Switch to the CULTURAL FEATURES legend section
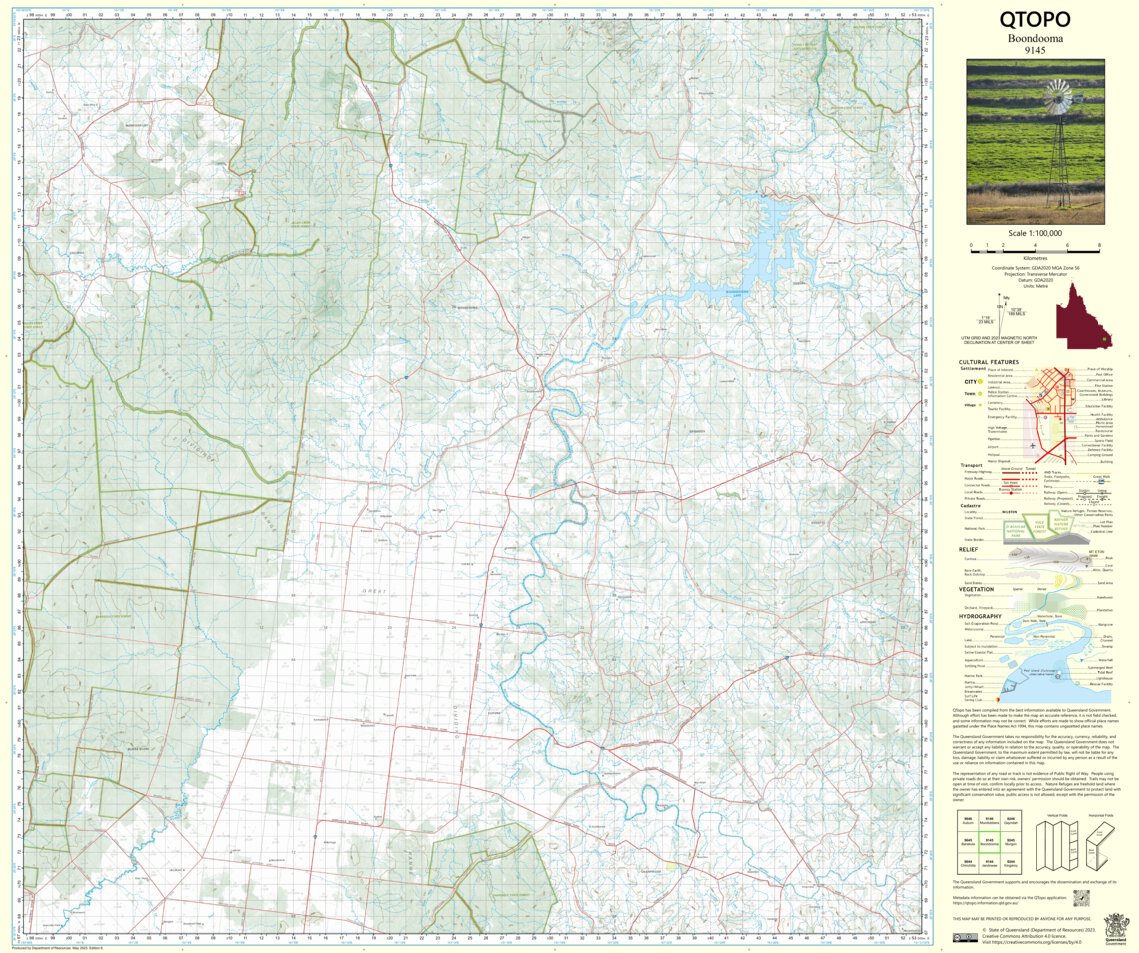This screenshot has width=1139, height=953. [x=990, y=362]
